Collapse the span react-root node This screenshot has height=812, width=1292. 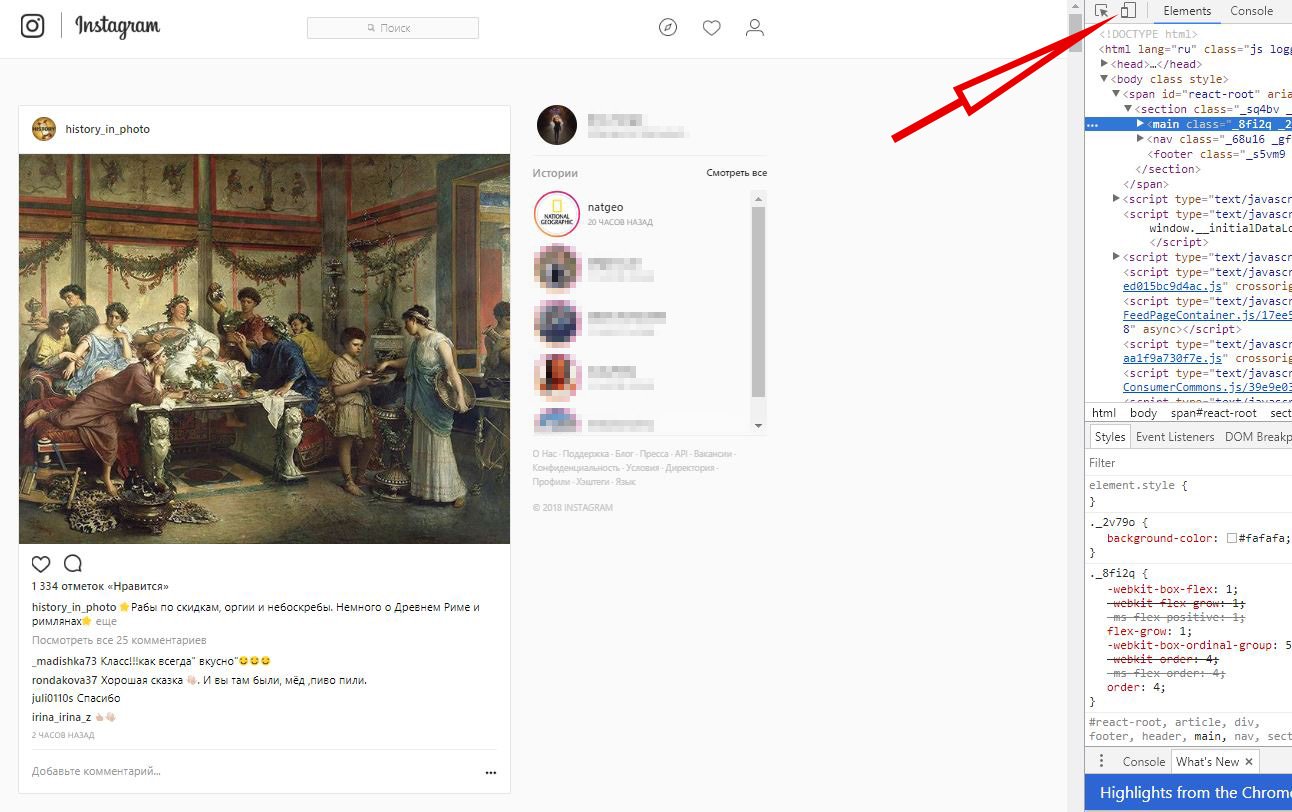(x=1117, y=94)
